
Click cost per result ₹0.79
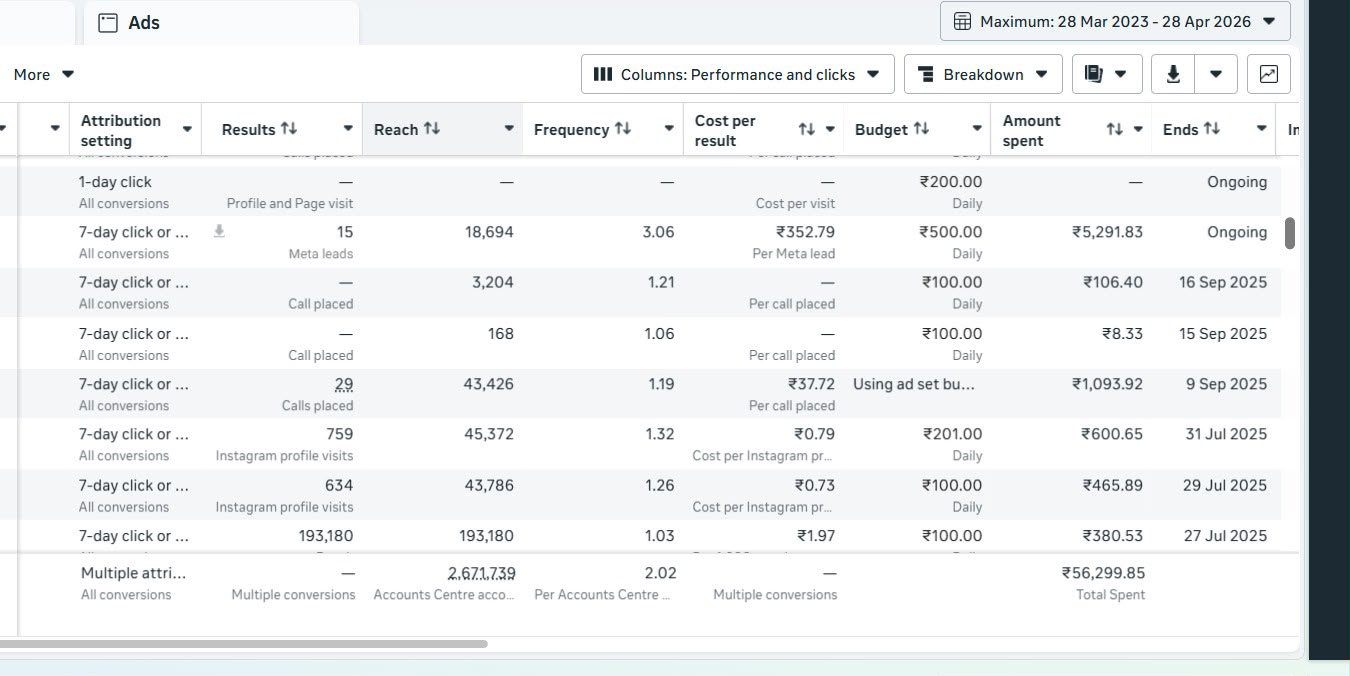click(815, 434)
